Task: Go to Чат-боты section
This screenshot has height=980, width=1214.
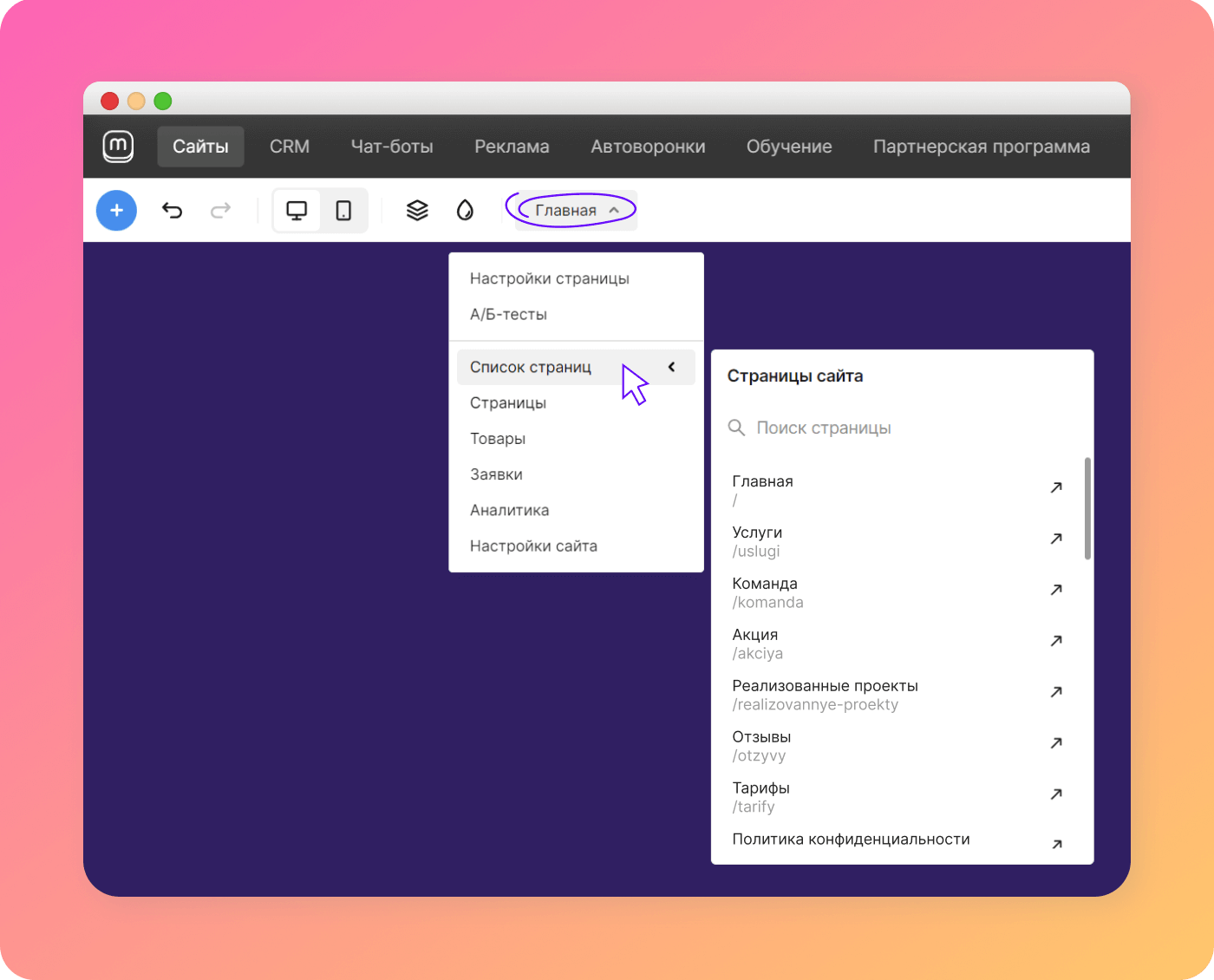Action: pyautogui.click(x=392, y=147)
